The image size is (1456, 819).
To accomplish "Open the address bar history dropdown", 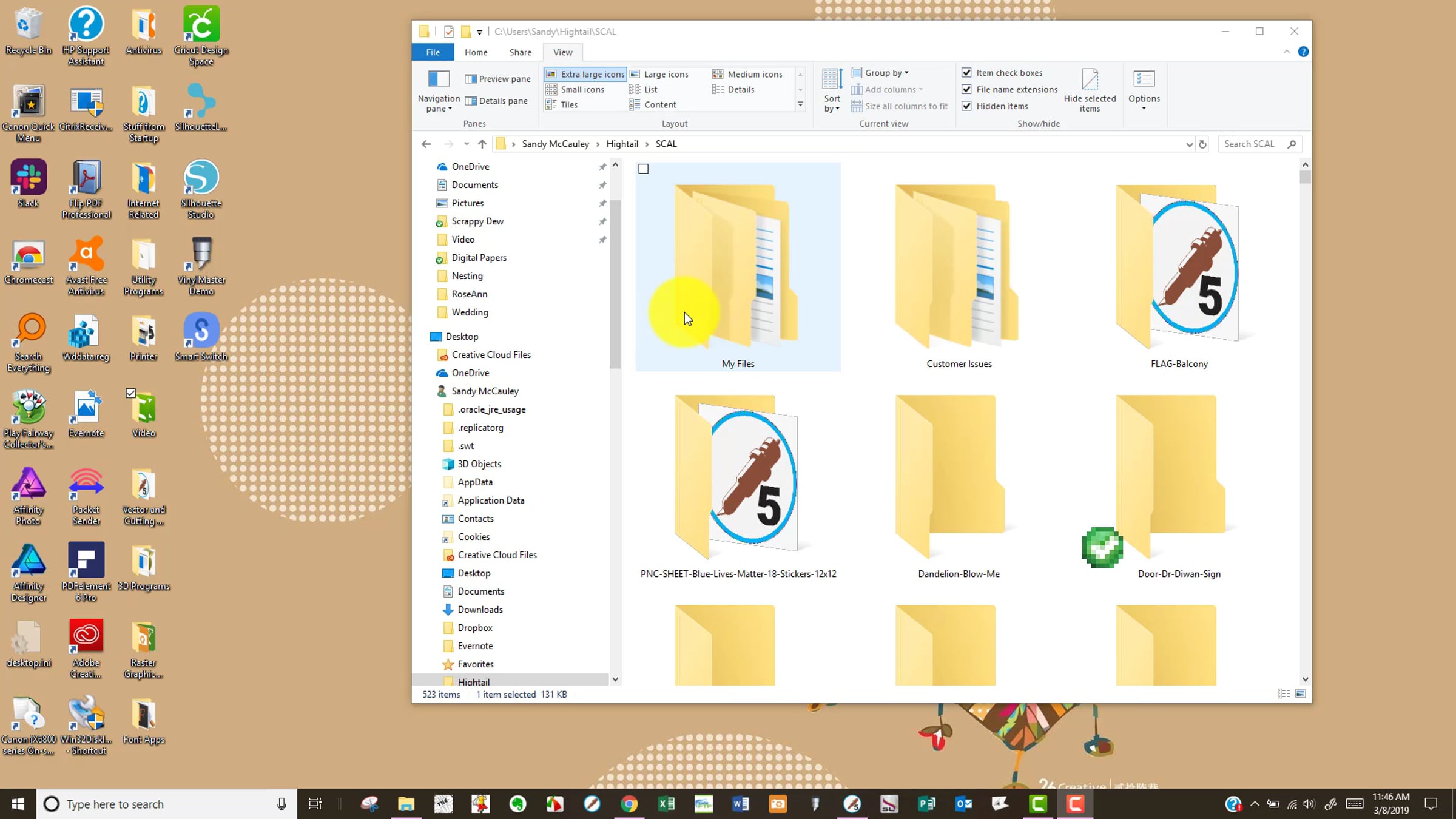I will (1189, 144).
